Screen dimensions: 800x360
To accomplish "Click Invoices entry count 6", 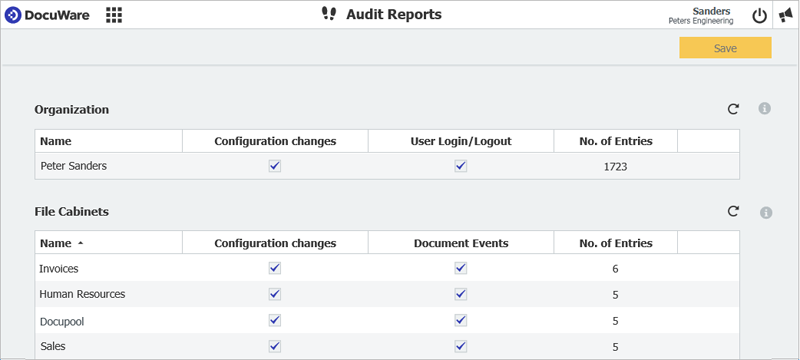I will coord(615,269).
